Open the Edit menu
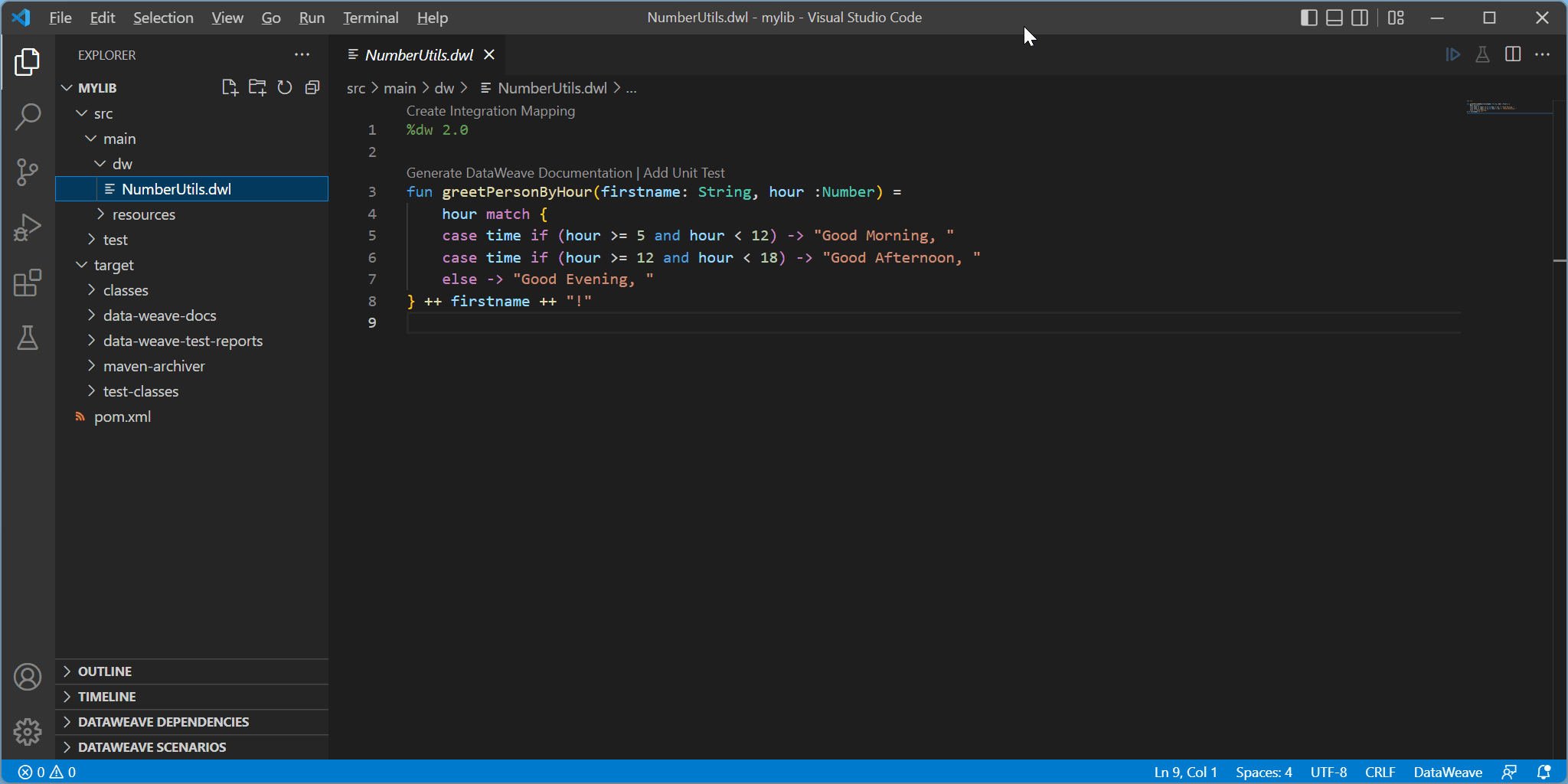The width and height of the screenshot is (1568, 784). click(x=103, y=18)
